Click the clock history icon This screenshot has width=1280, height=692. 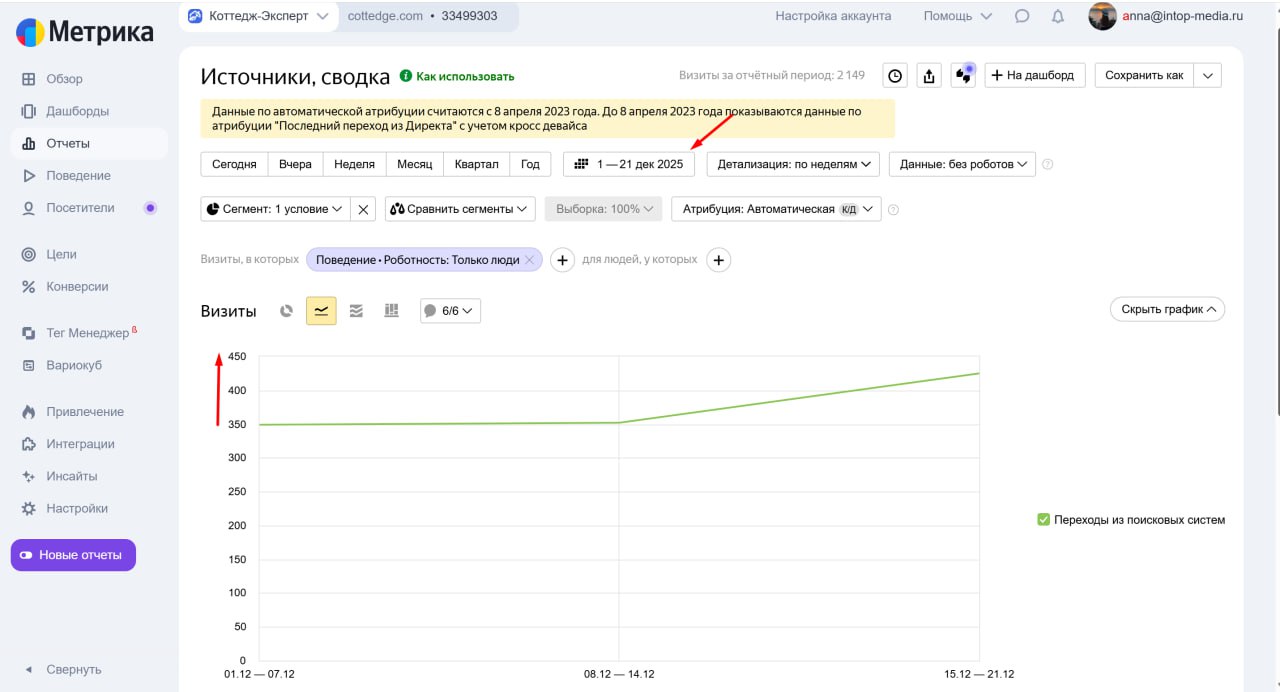point(895,76)
